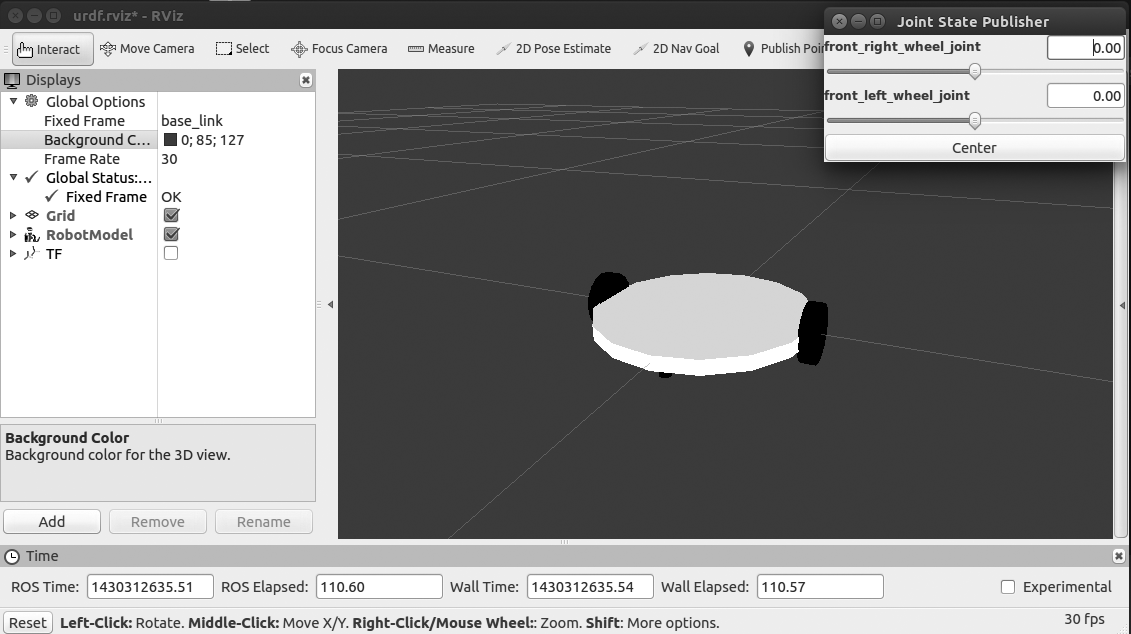Click the Focus Camera tool
The height and width of the screenshot is (634, 1131).
tap(338, 48)
